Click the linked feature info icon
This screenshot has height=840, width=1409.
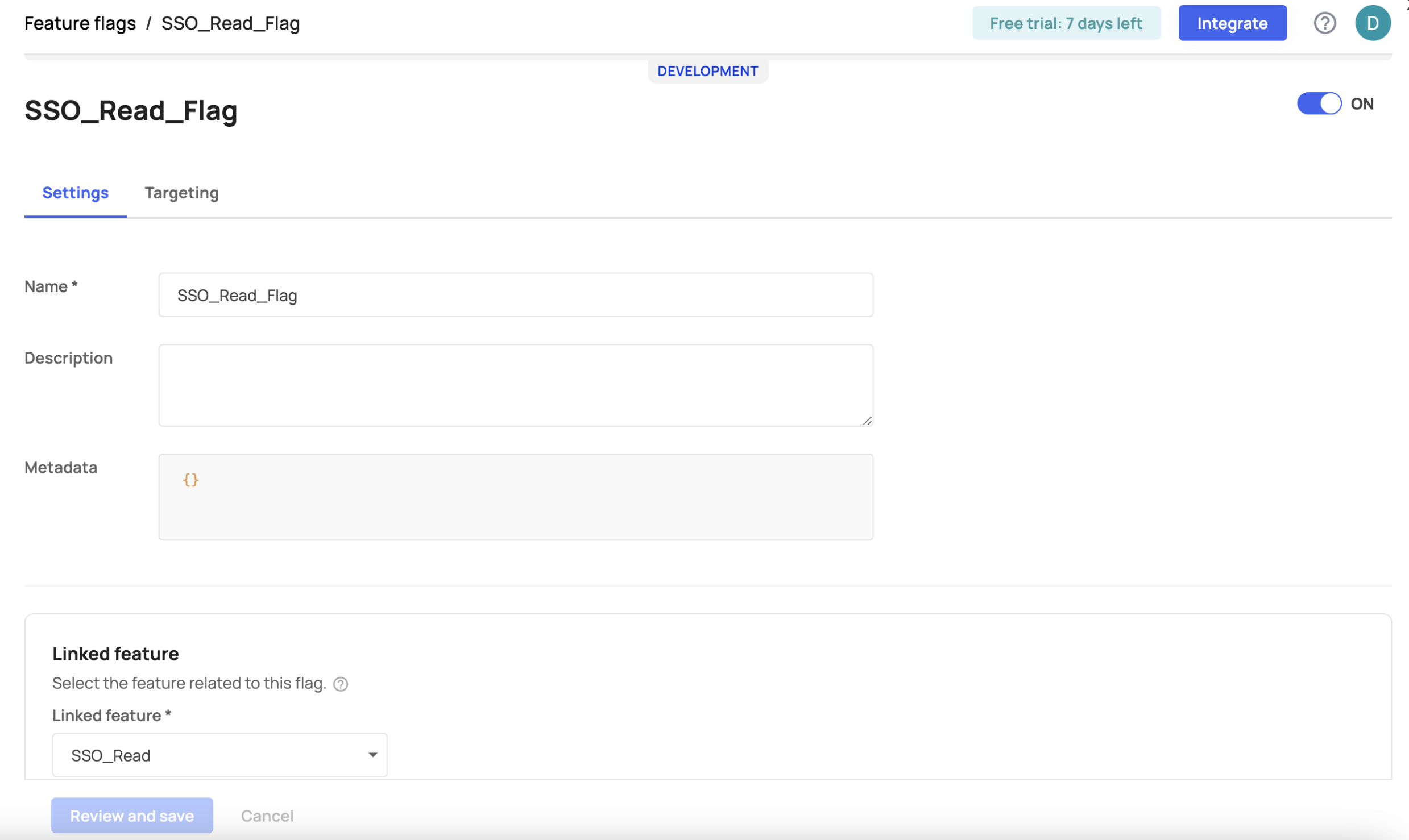(x=341, y=683)
